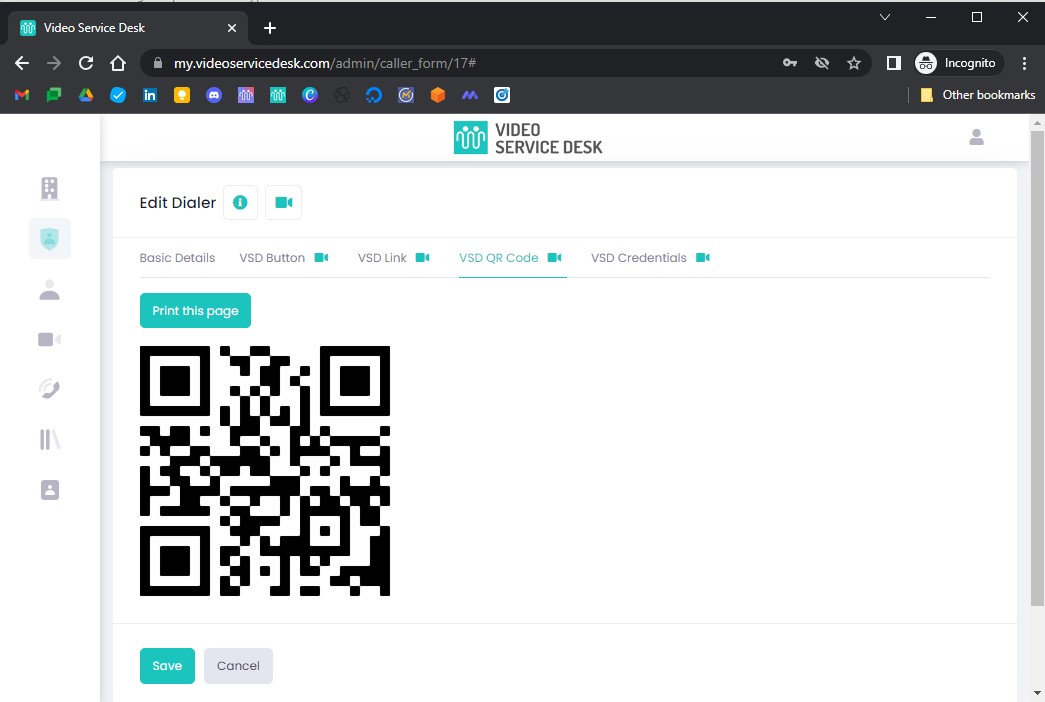
Task: Click the page vertical scrollbar
Action: pos(1037,367)
